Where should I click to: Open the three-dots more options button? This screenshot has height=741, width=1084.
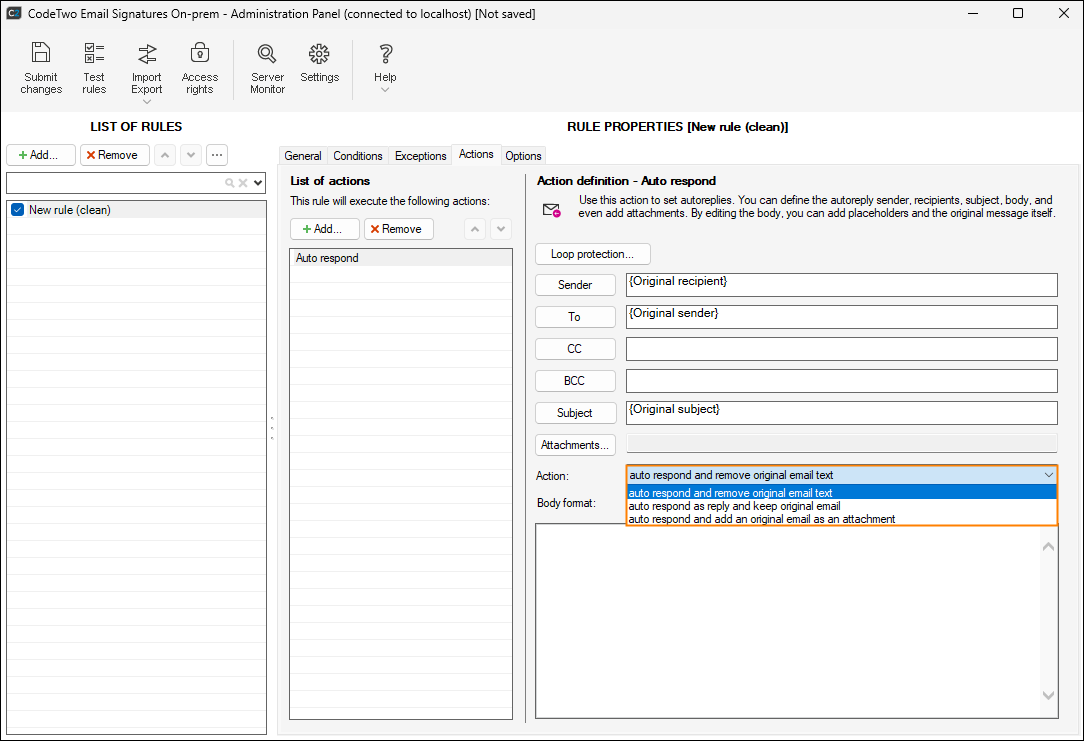tap(217, 155)
